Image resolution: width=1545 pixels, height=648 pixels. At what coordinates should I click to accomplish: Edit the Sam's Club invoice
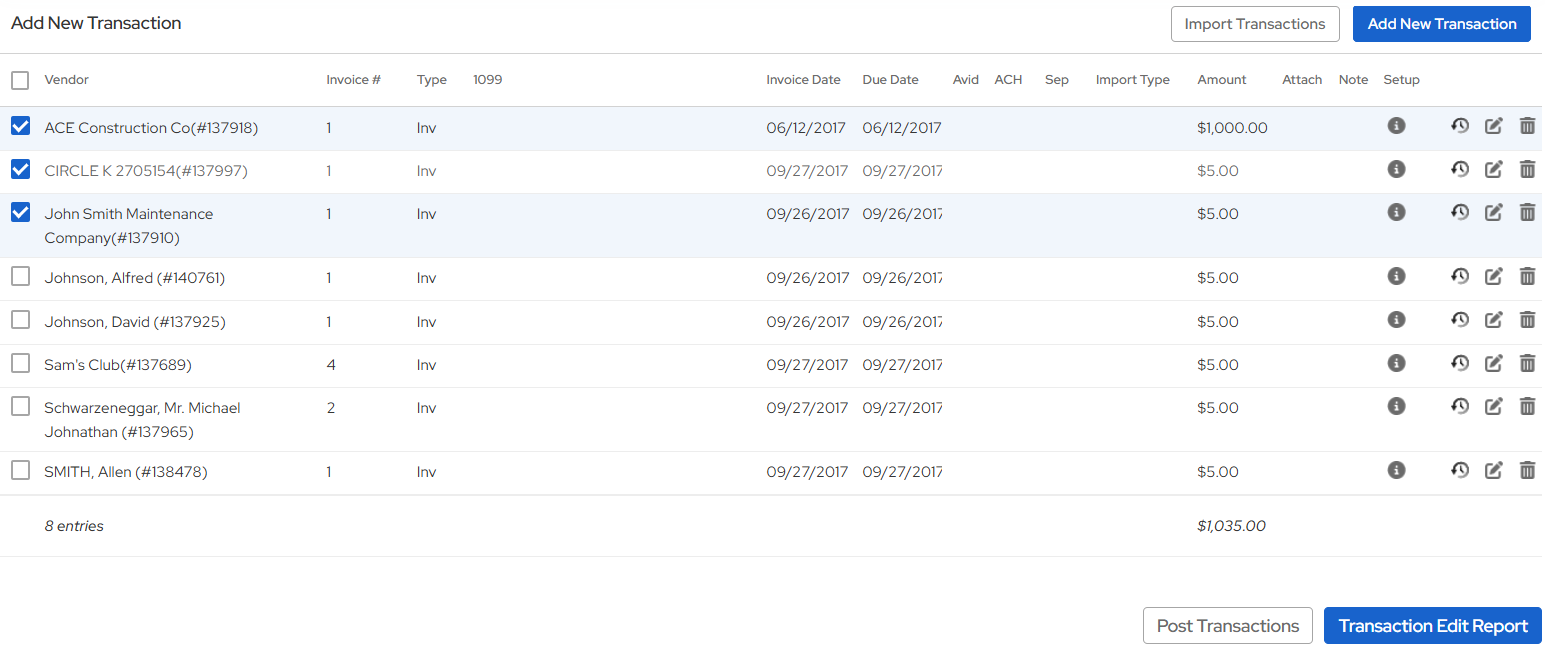[1493, 364]
